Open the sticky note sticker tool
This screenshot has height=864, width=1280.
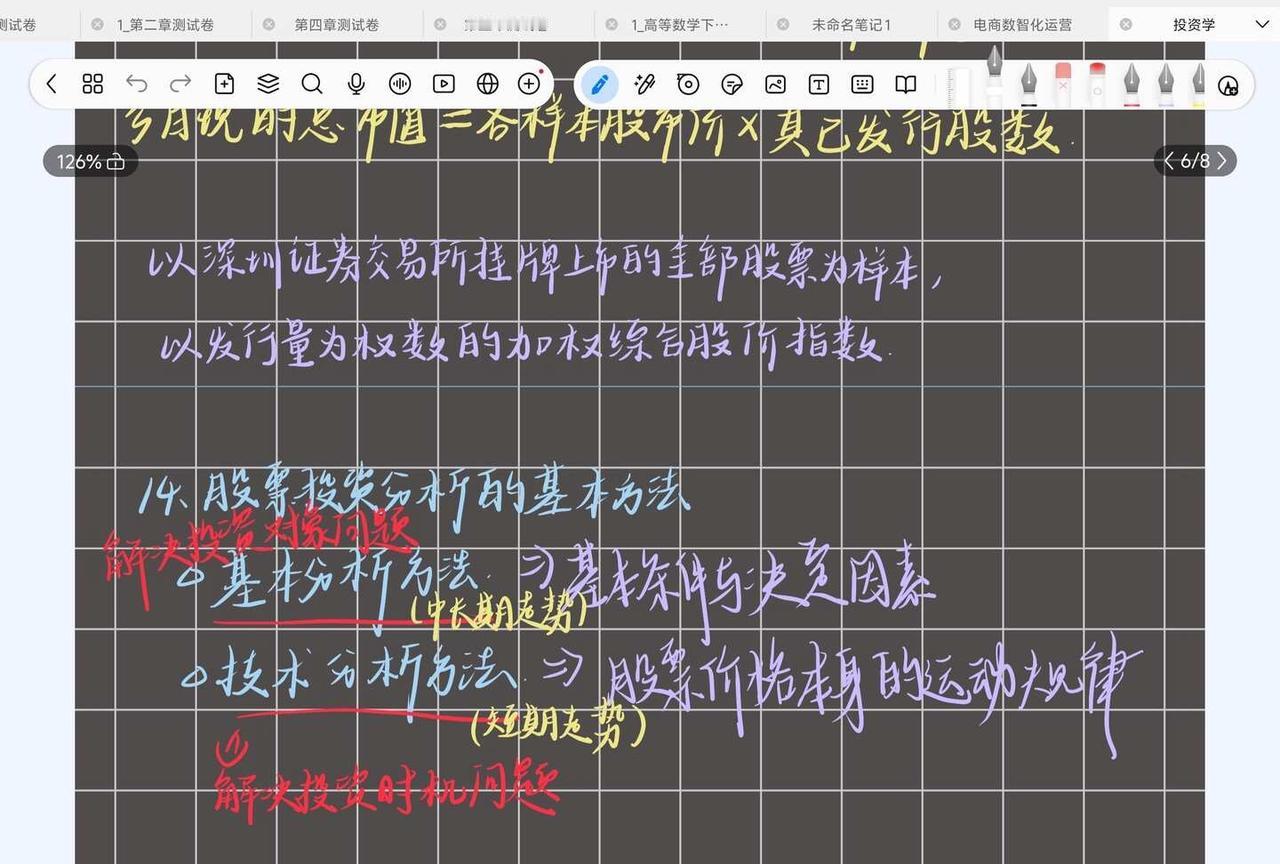732,84
